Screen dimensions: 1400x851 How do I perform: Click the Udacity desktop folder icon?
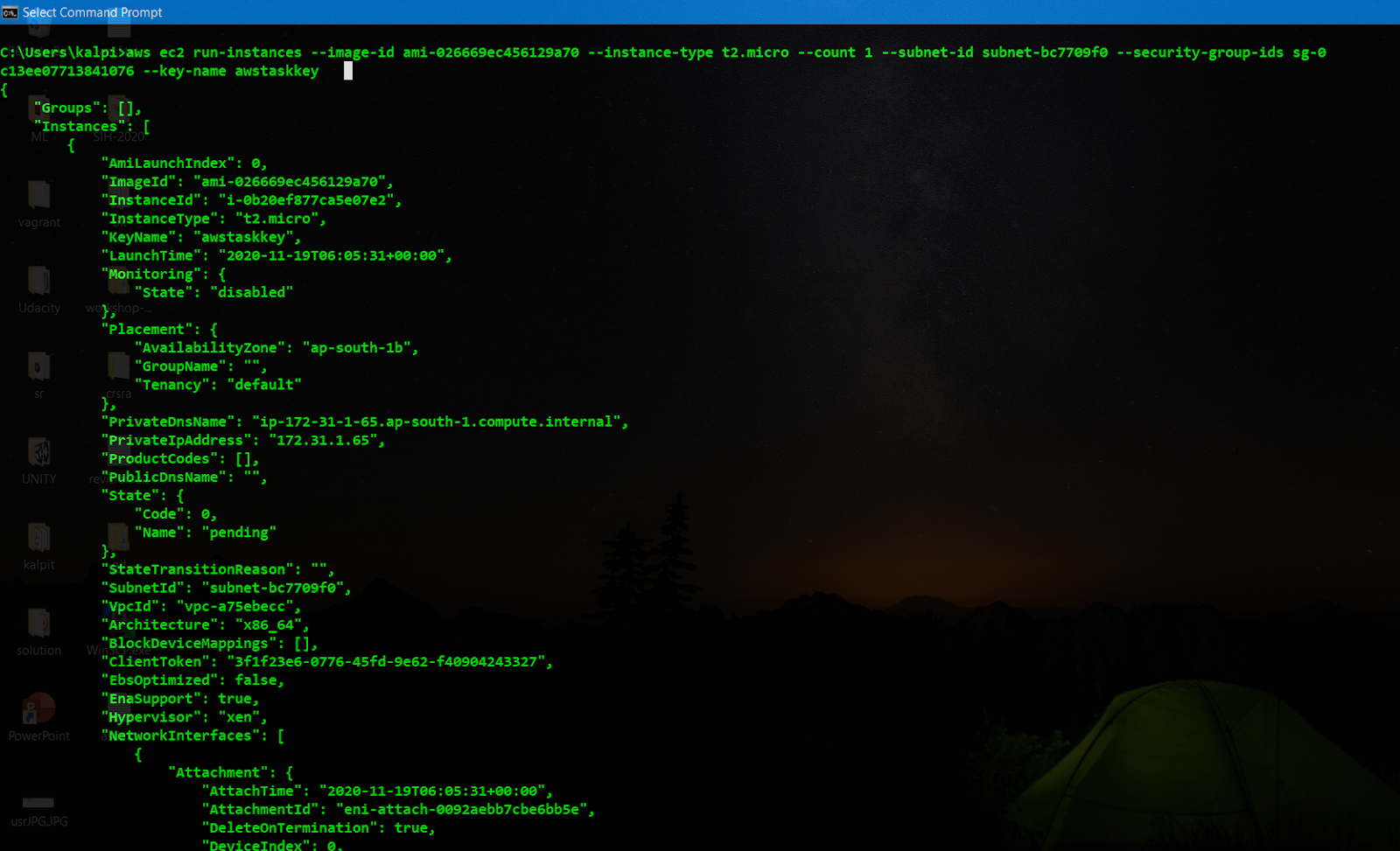click(x=38, y=280)
